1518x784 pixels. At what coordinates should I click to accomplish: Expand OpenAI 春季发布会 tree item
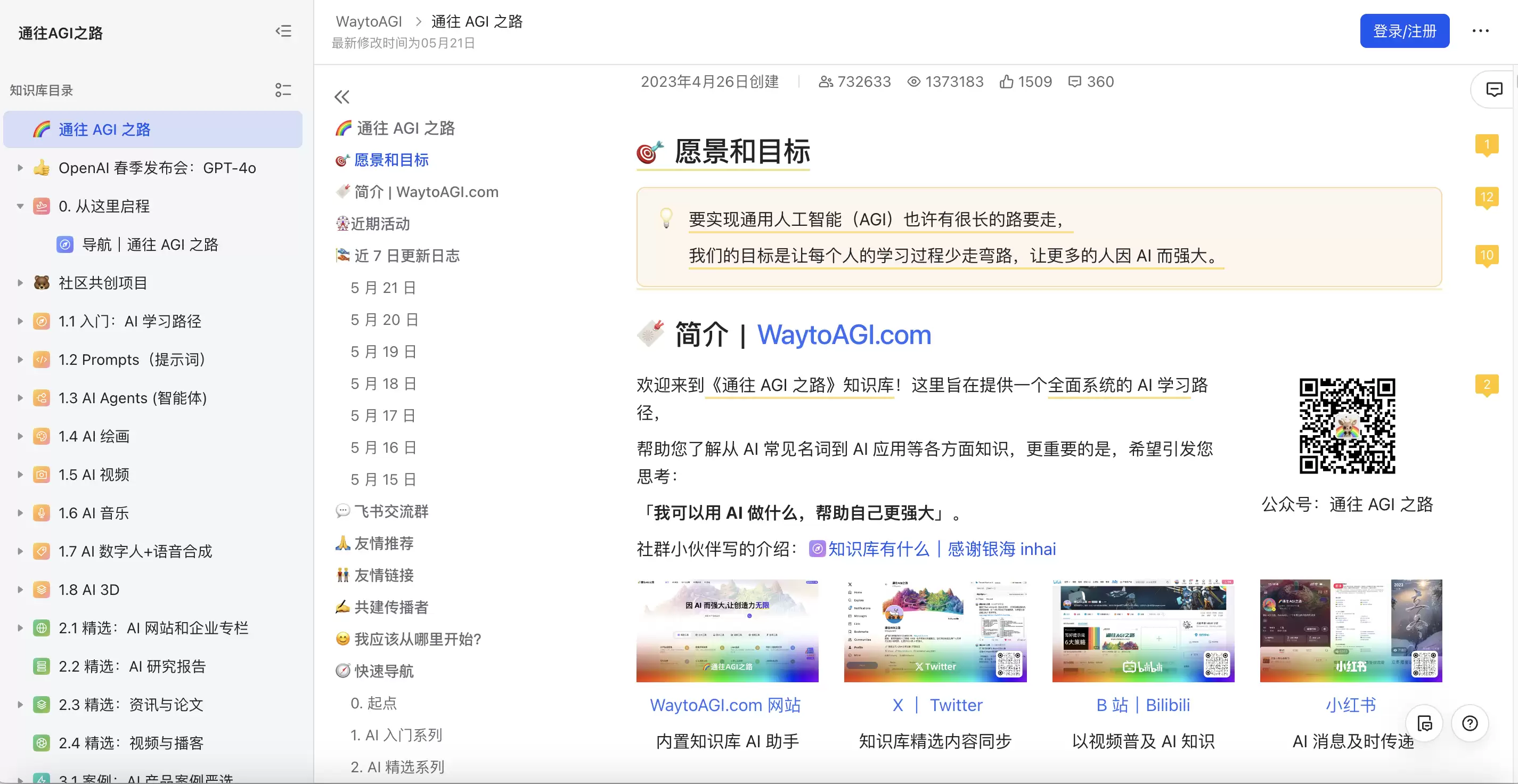tap(20, 167)
